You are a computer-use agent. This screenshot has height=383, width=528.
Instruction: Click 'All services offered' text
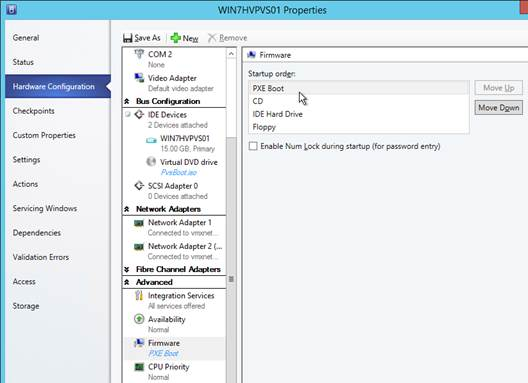tap(176, 306)
